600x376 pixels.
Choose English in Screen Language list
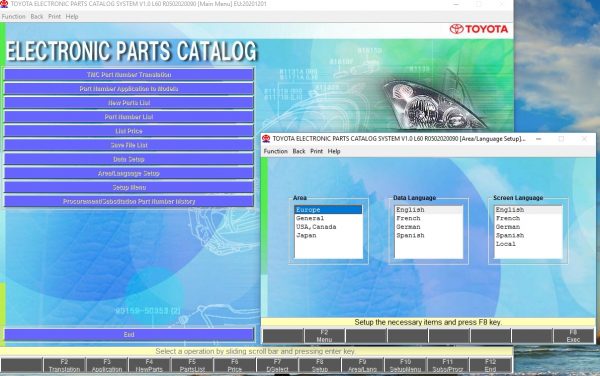point(528,210)
